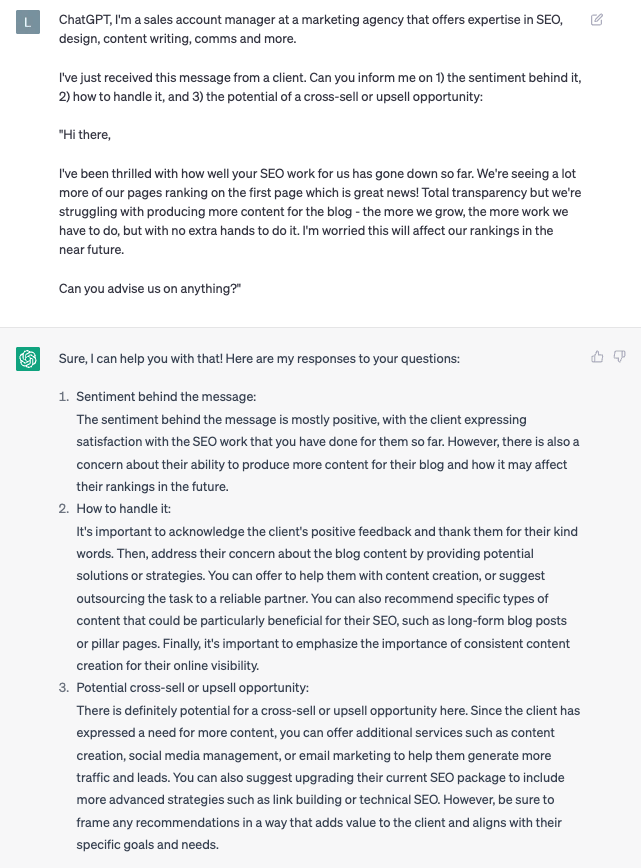Click the 'Sentiment behind the message' list item

(166, 397)
